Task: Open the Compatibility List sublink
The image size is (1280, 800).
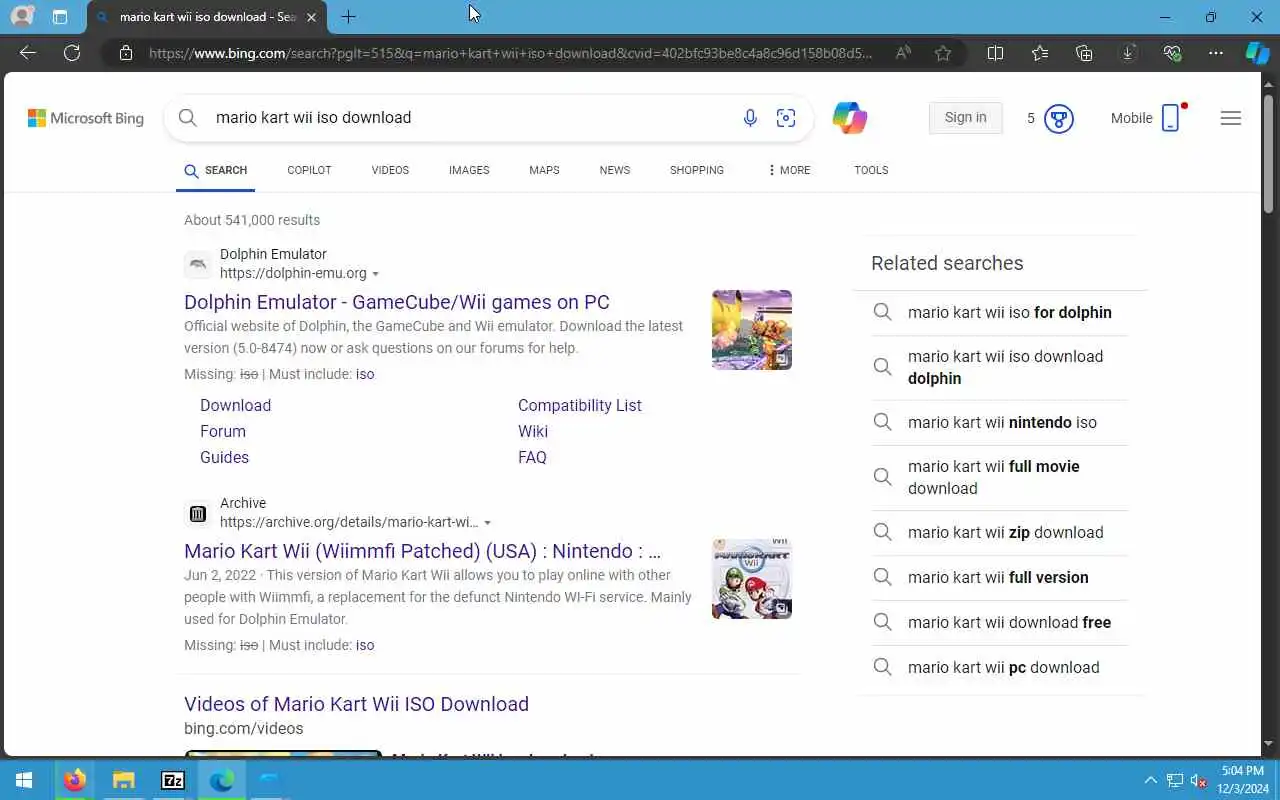Action: pos(580,405)
